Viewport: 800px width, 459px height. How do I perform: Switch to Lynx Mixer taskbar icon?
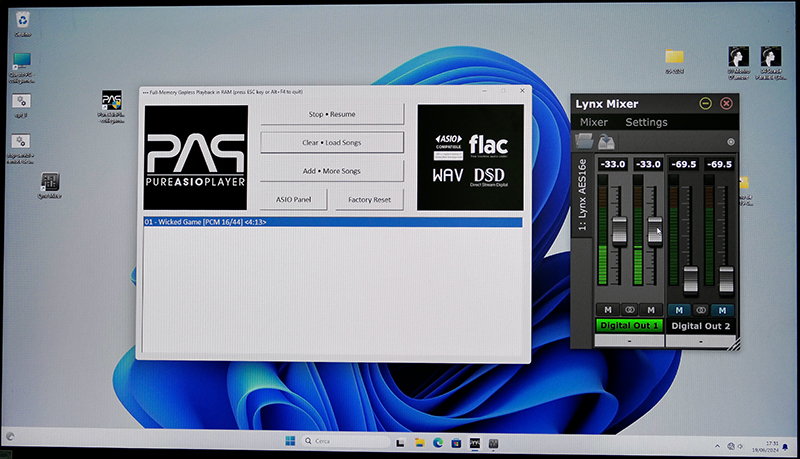click(x=493, y=444)
